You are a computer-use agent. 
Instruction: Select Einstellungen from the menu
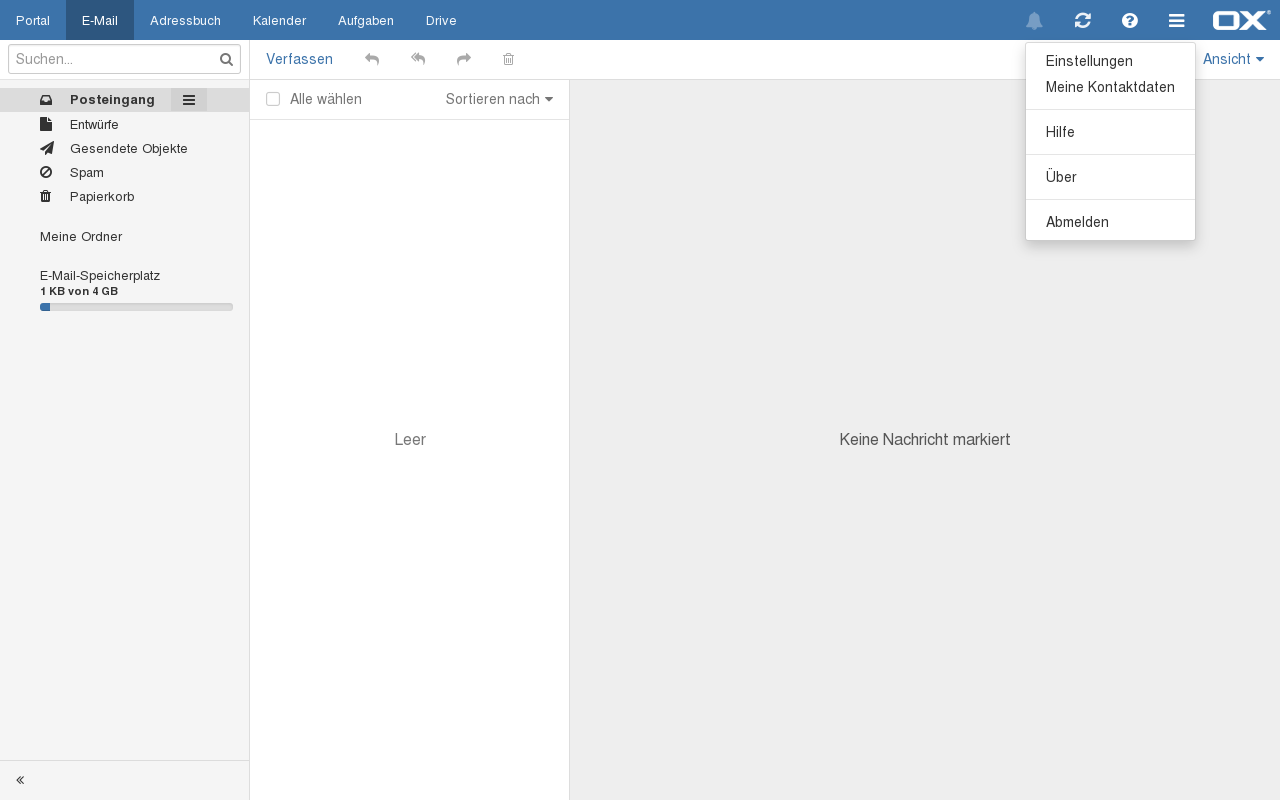click(x=1089, y=61)
